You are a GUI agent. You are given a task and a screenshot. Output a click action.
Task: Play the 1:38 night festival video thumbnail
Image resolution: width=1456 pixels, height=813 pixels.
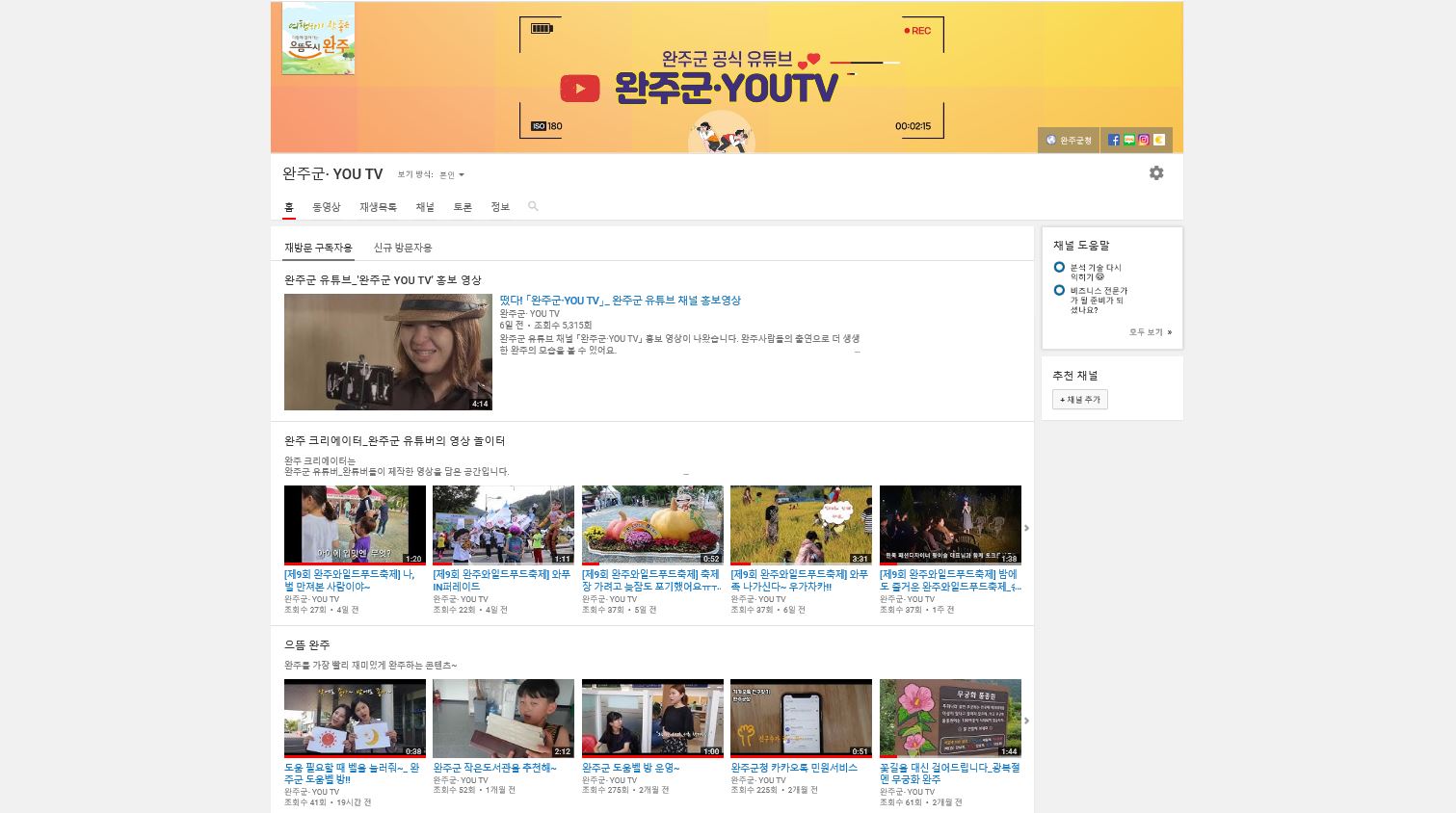tap(950, 525)
